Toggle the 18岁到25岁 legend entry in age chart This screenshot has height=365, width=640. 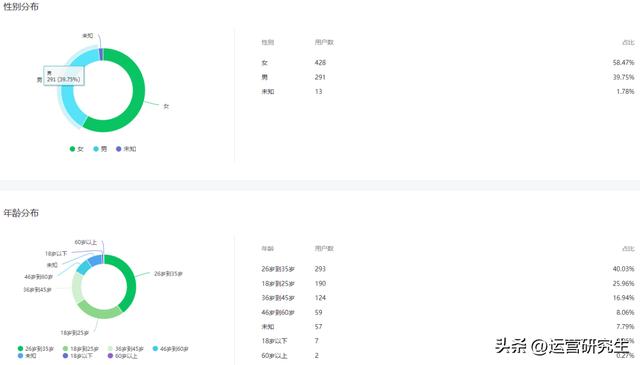coord(80,349)
